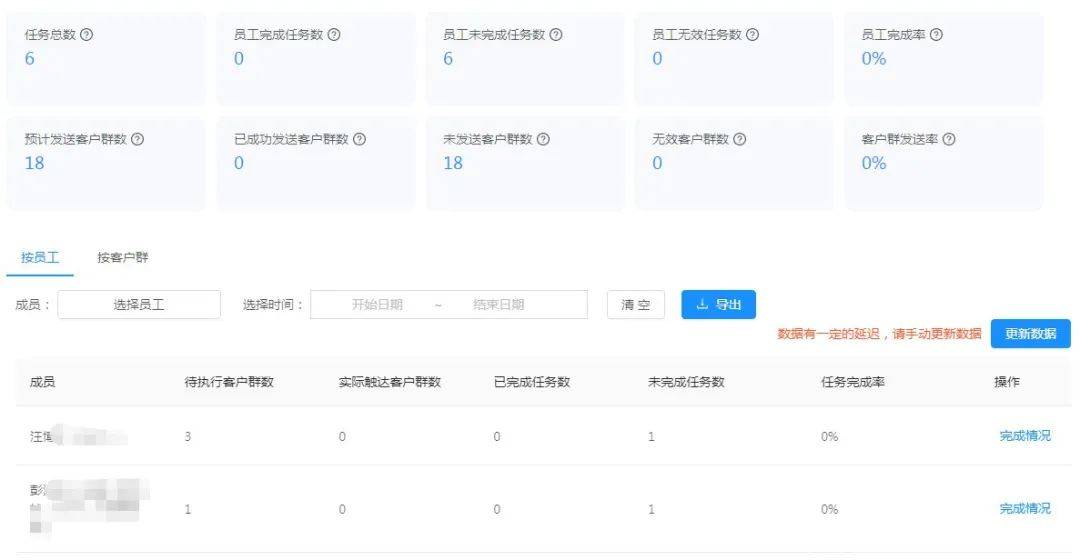1080x560 pixels.
Task: Click the 未完成任务数 cell in 汪 row
Action: tap(651, 437)
